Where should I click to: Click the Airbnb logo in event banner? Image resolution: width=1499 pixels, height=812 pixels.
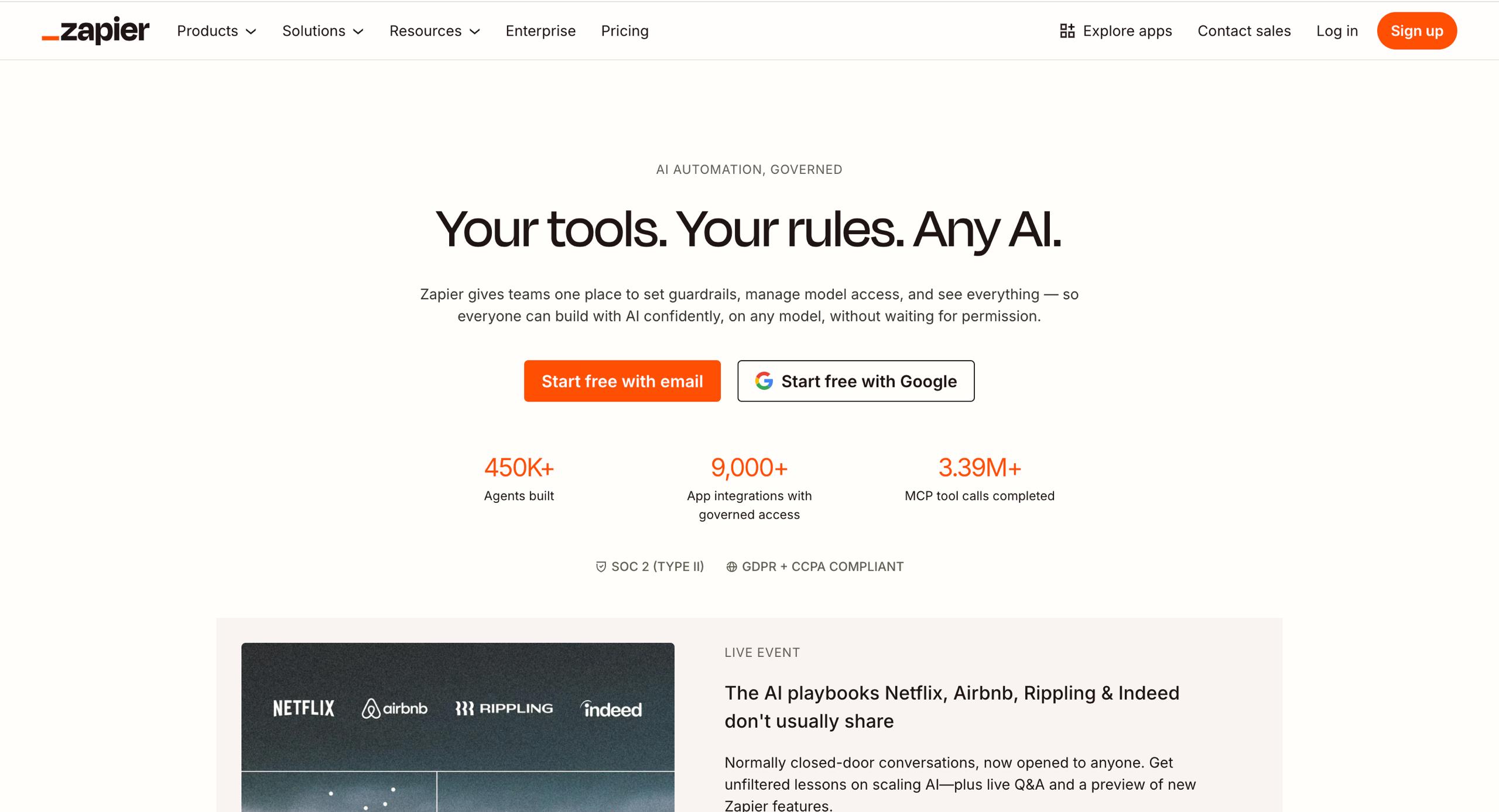click(x=395, y=708)
